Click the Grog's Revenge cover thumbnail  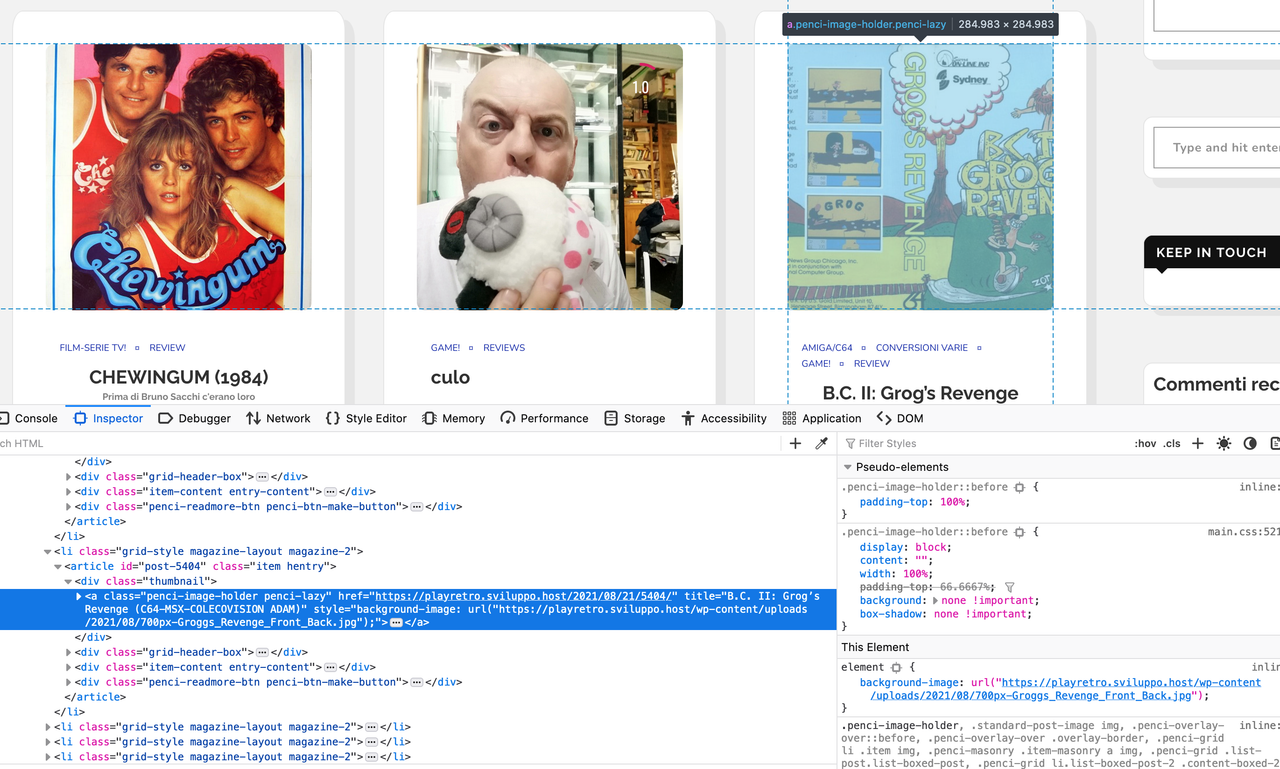point(921,176)
